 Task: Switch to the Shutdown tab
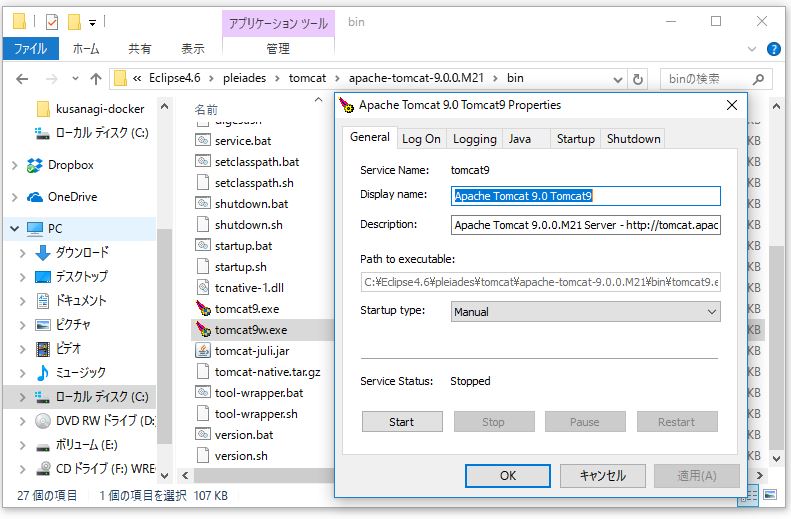(x=634, y=139)
